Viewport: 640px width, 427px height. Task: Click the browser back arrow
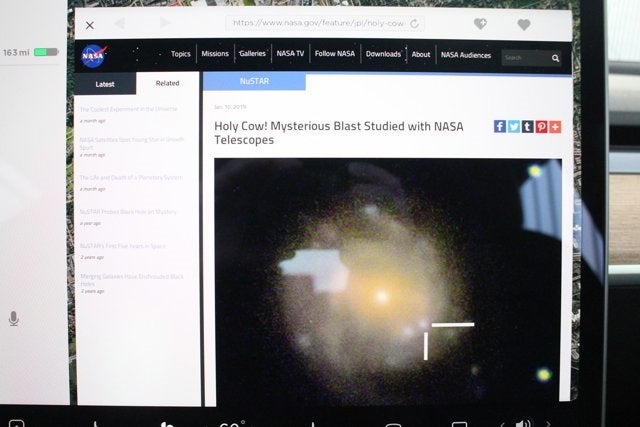click(119, 23)
